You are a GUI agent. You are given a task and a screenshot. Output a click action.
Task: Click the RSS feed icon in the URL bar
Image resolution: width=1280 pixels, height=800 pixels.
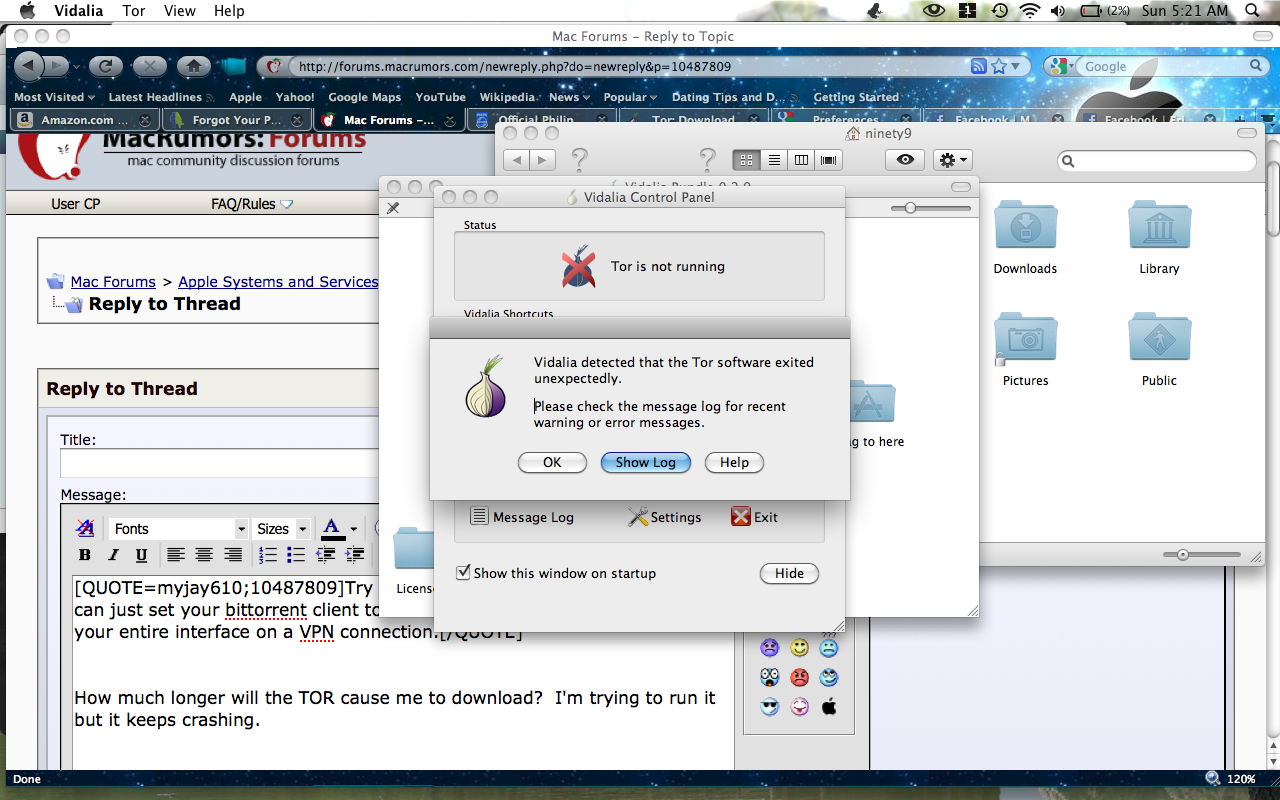pos(979,66)
